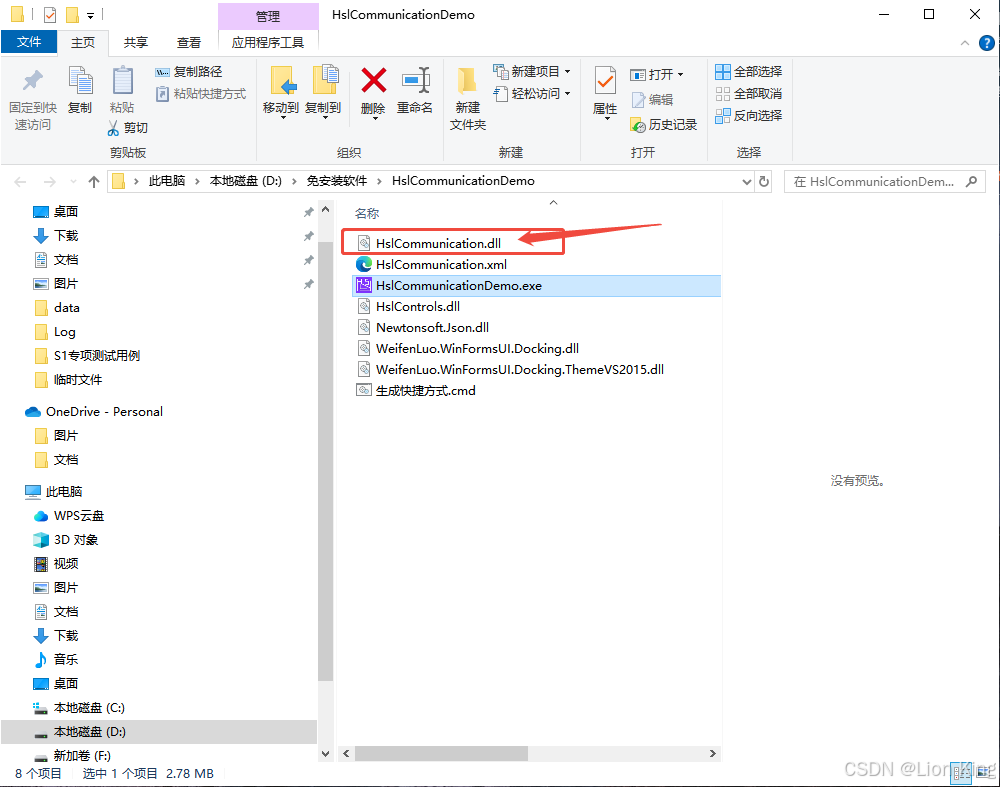
Task: Click the red Delete (删除) icon
Action: coord(374,81)
